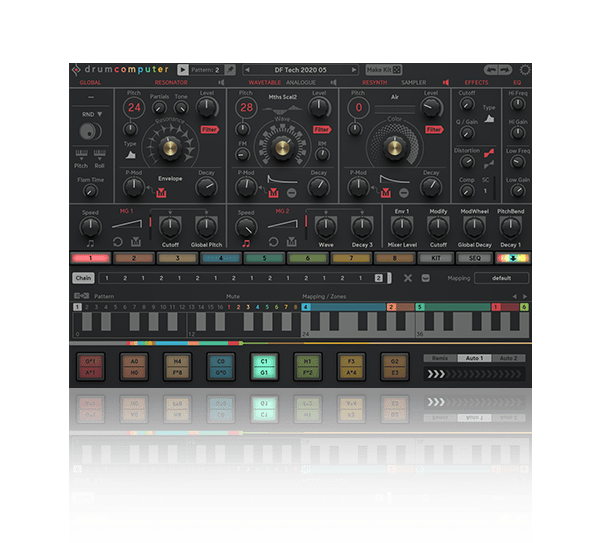The height and width of the screenshot is (543, 600).
Task: Click the Wavetable P-Mod envelope icon
Action: point(273,192)
